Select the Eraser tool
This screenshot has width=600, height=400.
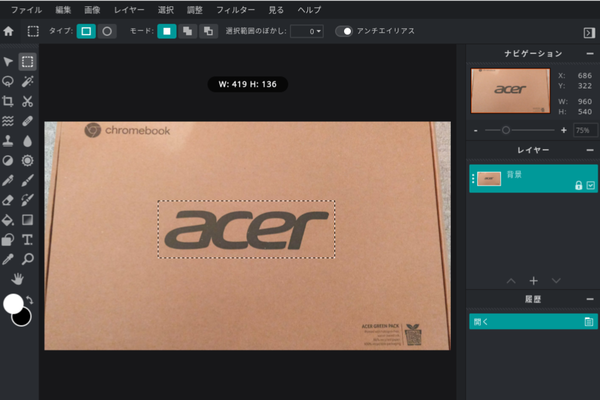[8, 200]
